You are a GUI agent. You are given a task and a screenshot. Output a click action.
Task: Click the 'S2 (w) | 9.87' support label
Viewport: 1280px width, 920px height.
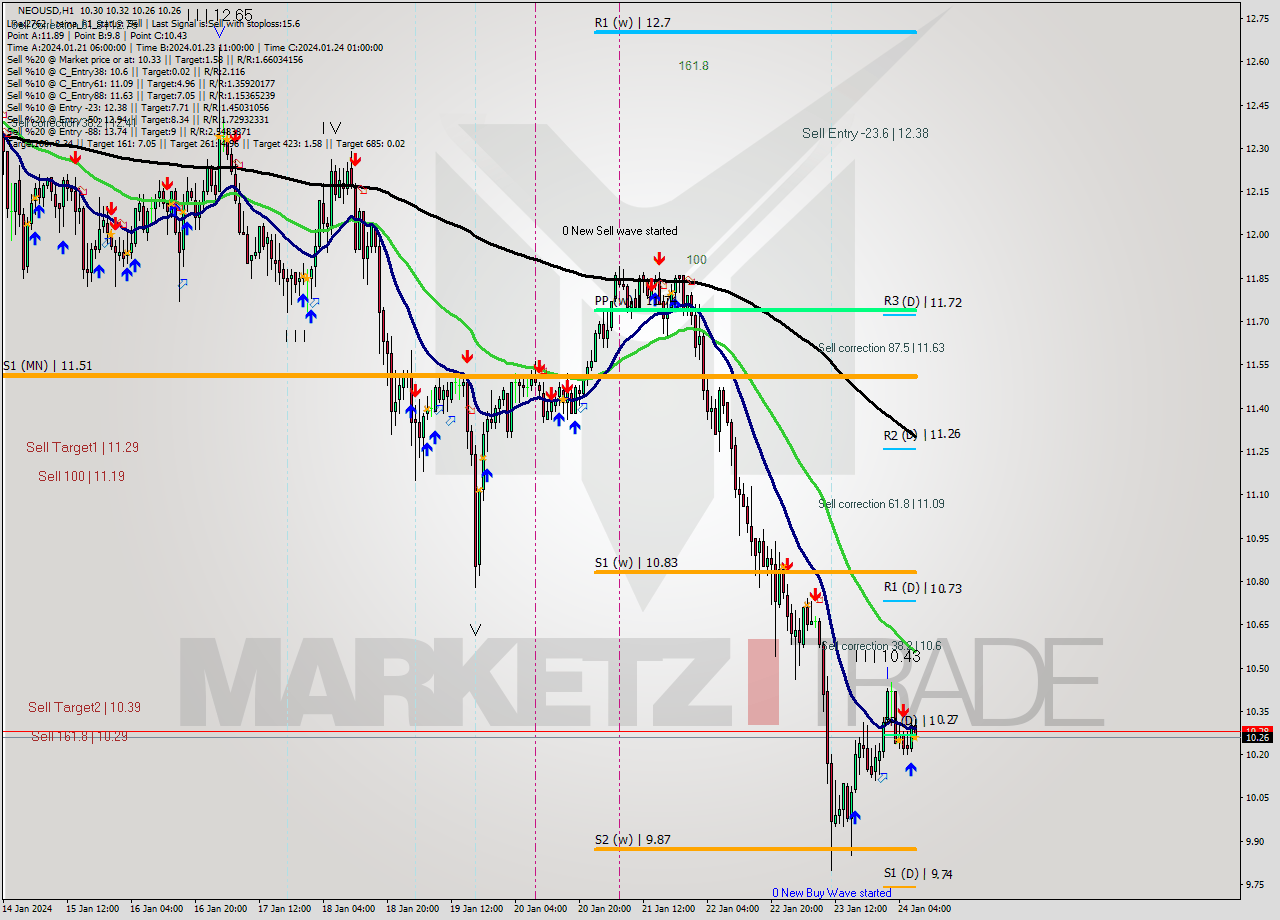click(x=632, y=840)
